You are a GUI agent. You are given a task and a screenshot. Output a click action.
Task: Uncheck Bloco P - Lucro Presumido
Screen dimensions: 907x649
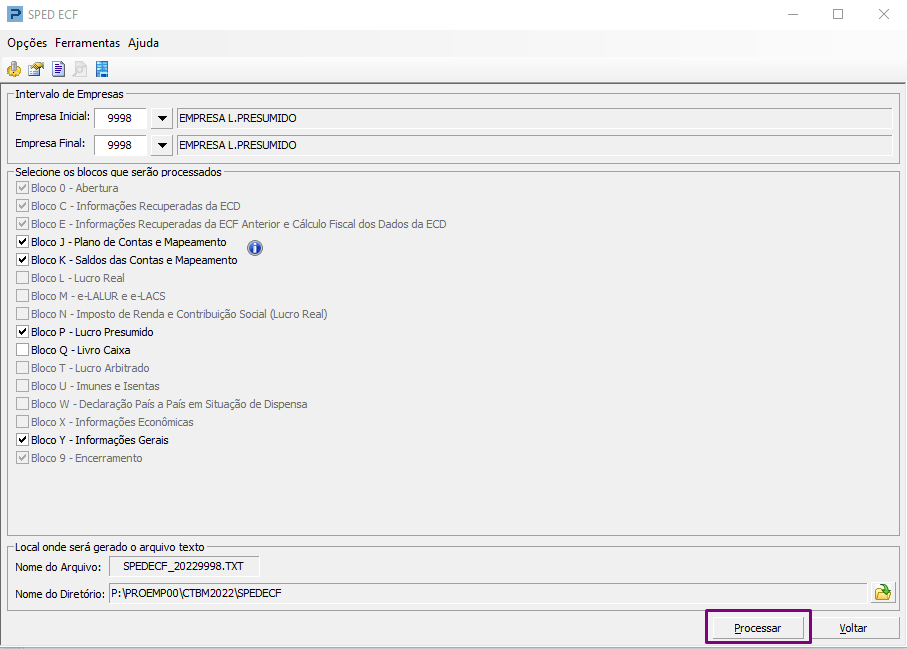tap(23, 332)
